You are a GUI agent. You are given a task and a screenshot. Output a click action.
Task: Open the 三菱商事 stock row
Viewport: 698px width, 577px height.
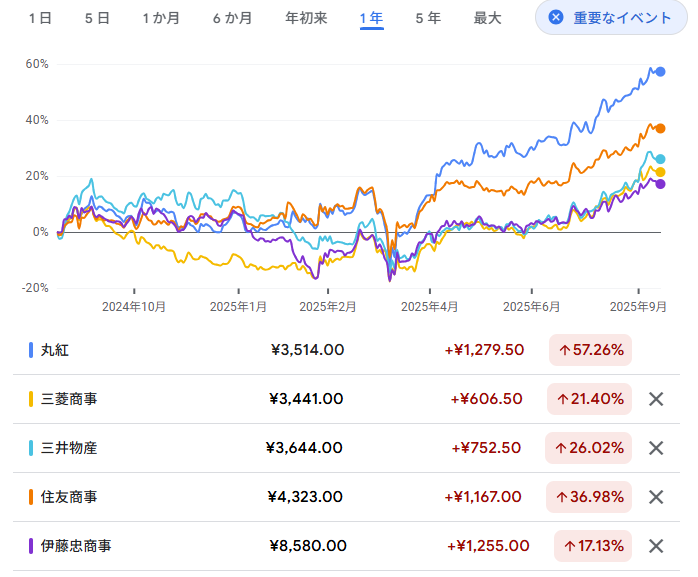point(346,399)
